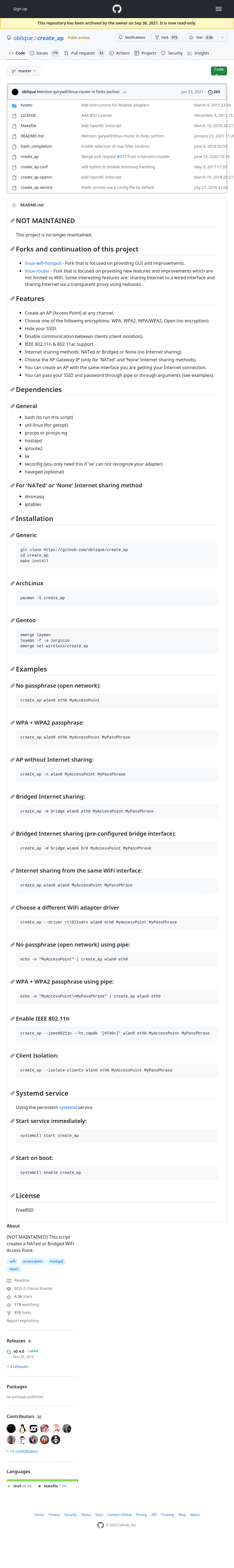Click the Shell language bar segment
The image size is (234, 1568).
pos(42,1480)
